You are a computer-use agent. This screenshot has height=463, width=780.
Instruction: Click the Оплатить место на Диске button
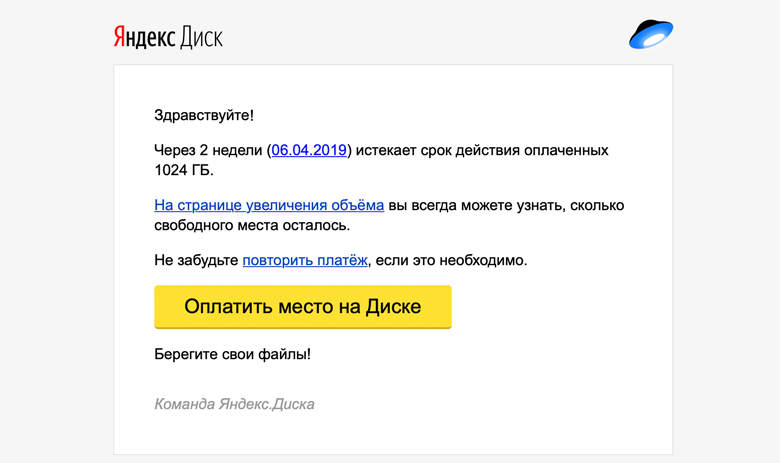pyautogui.click(x=303, y=307)
